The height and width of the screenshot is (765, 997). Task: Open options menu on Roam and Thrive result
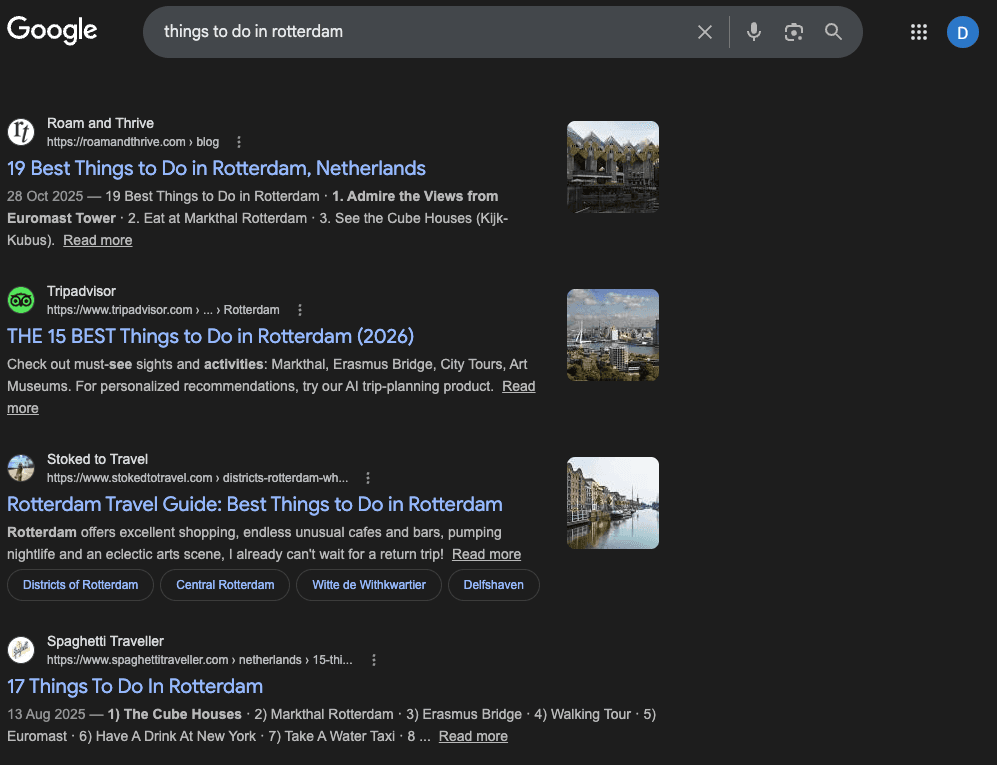pyautogui.click(x=238, y=142)
